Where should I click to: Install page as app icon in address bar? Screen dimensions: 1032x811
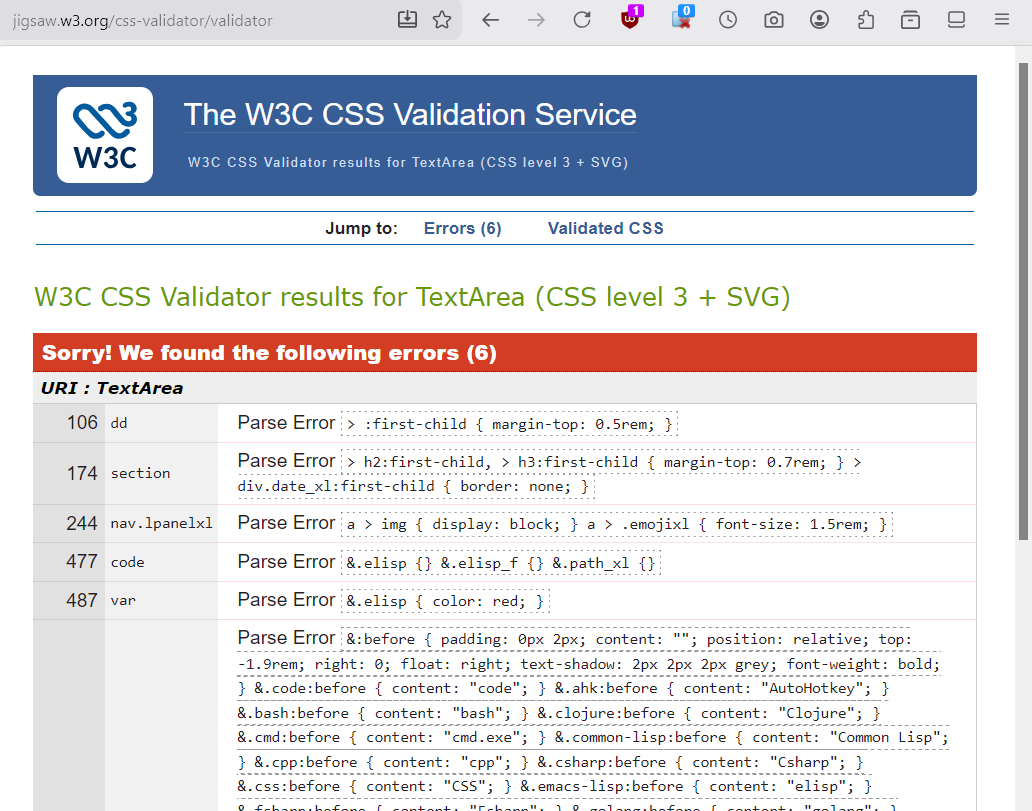coord(407,20)
